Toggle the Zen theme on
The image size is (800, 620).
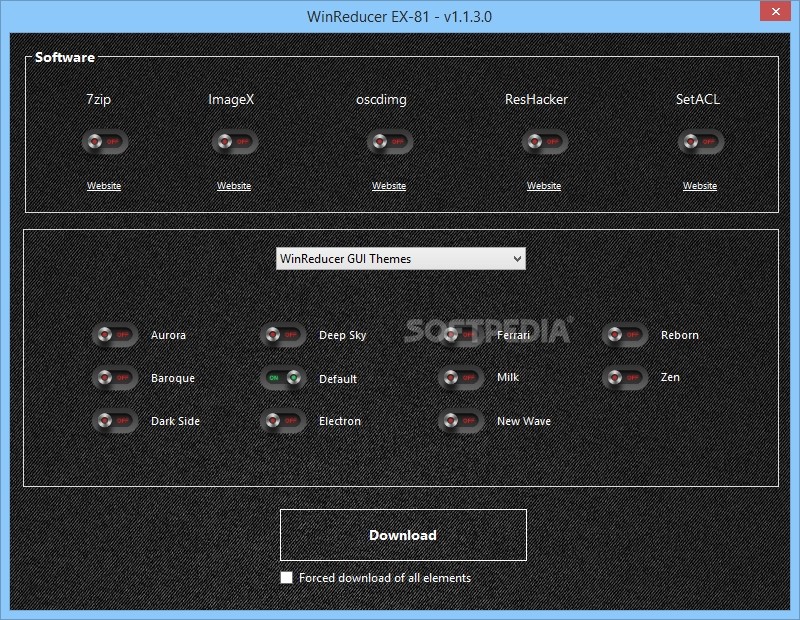[x=625, y=378]
